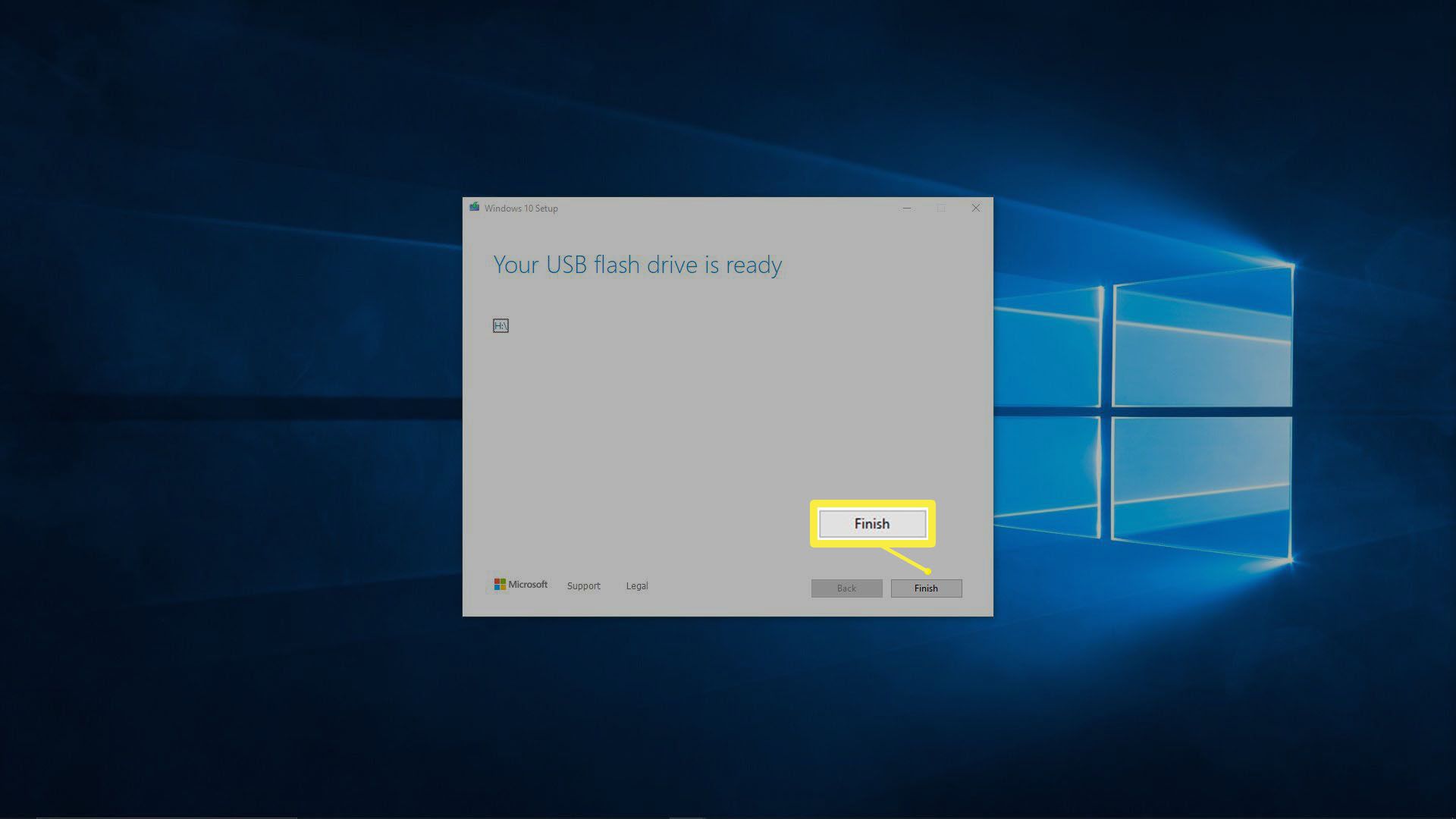The image size is (1456, 819).
Task: Click the Windows 10 Setup title bar icon
Action: coord(474,207)
